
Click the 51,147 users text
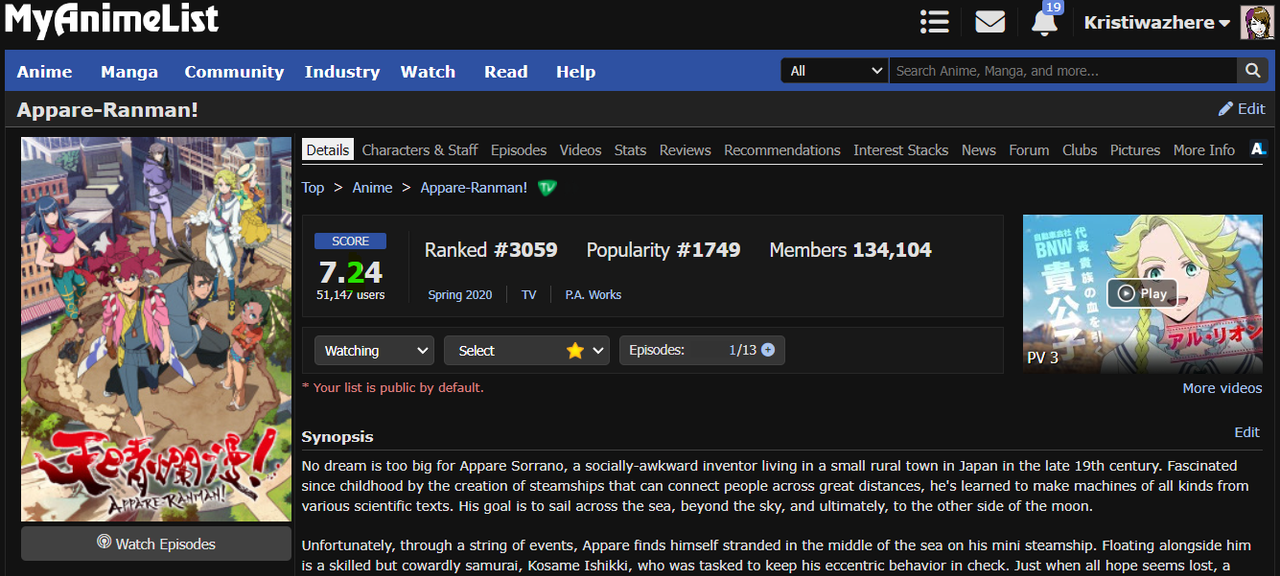[350, 295]
